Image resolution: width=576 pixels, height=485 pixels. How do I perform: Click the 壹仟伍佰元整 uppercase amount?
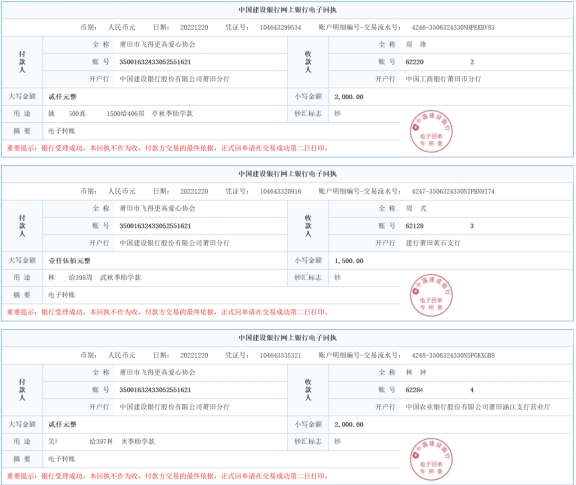pyautogui.click(x=69, y=261)
